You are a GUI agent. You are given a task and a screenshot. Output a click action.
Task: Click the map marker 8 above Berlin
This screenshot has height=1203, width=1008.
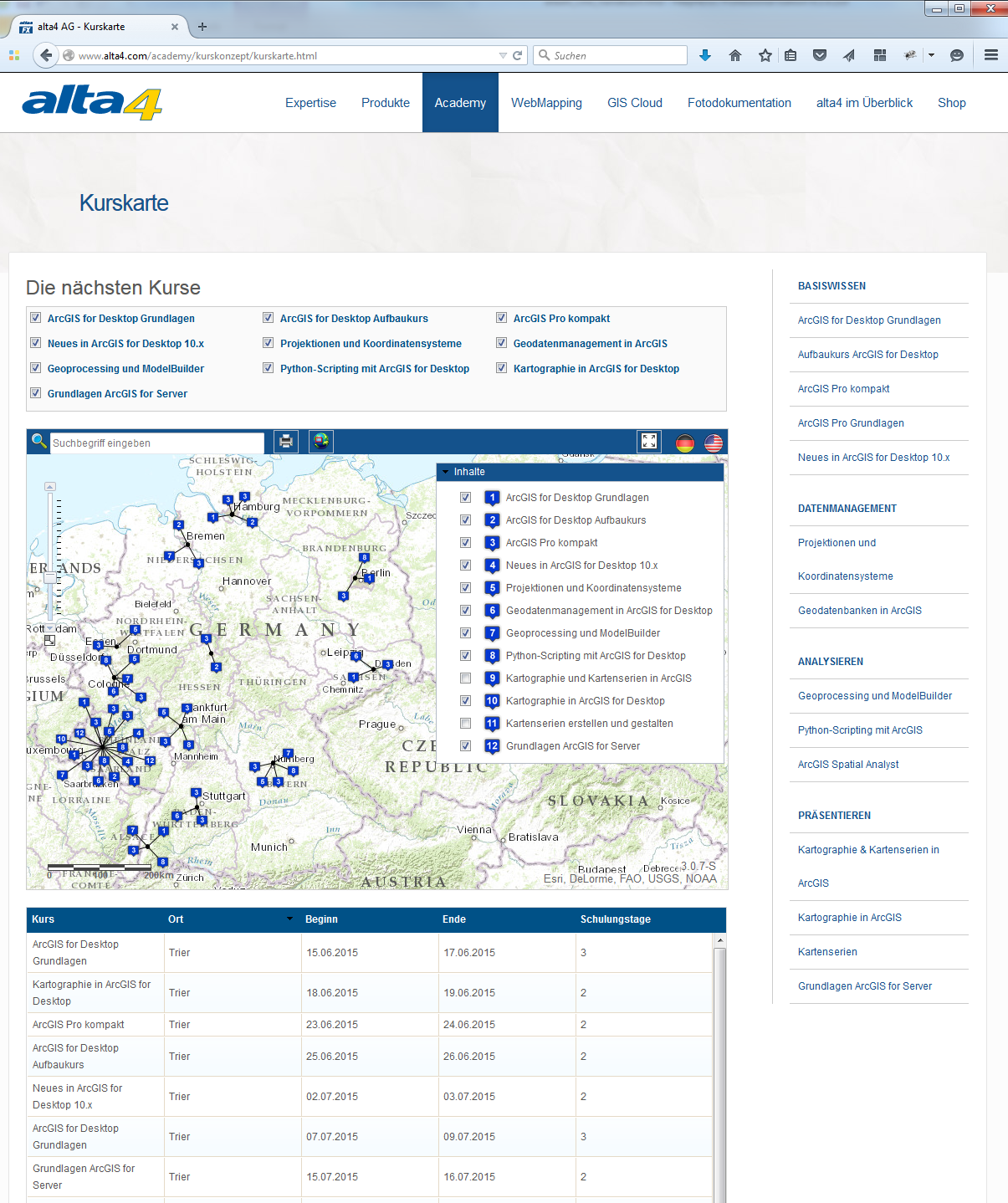point(364,557)
